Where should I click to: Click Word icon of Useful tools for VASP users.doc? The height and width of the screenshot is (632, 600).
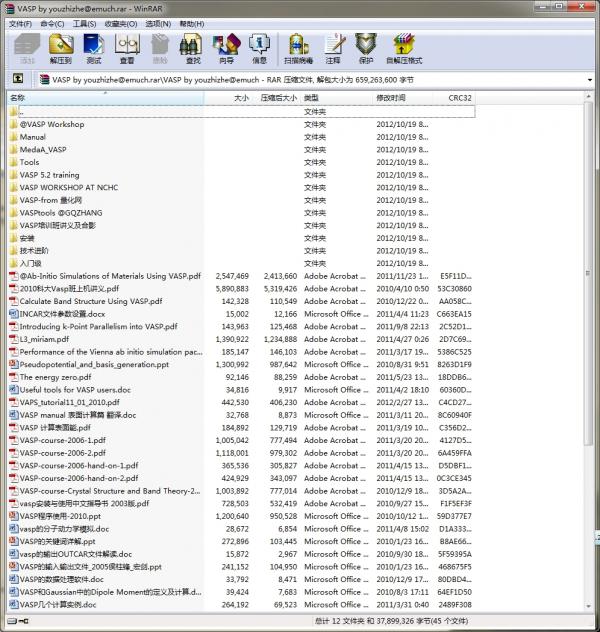14,390
